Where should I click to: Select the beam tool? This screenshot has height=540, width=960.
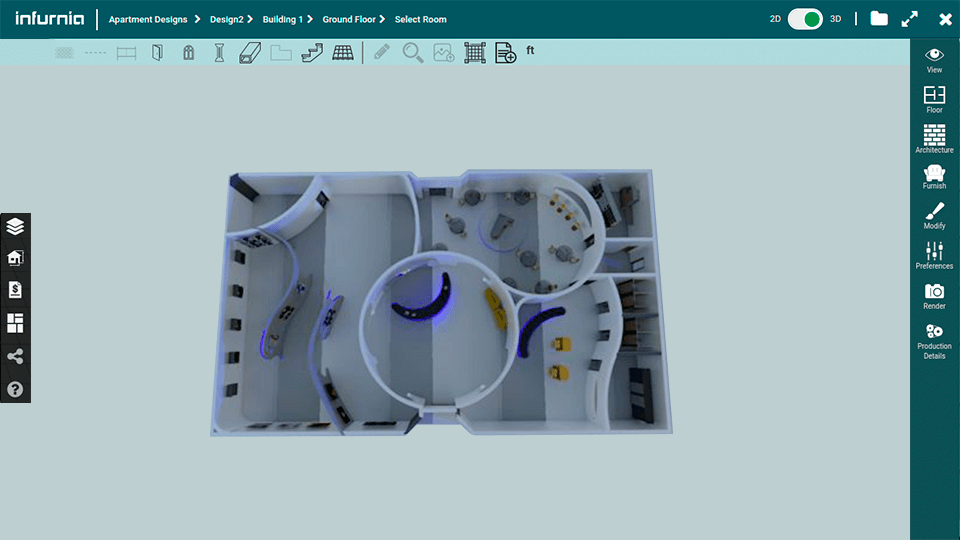pos(250,53)
